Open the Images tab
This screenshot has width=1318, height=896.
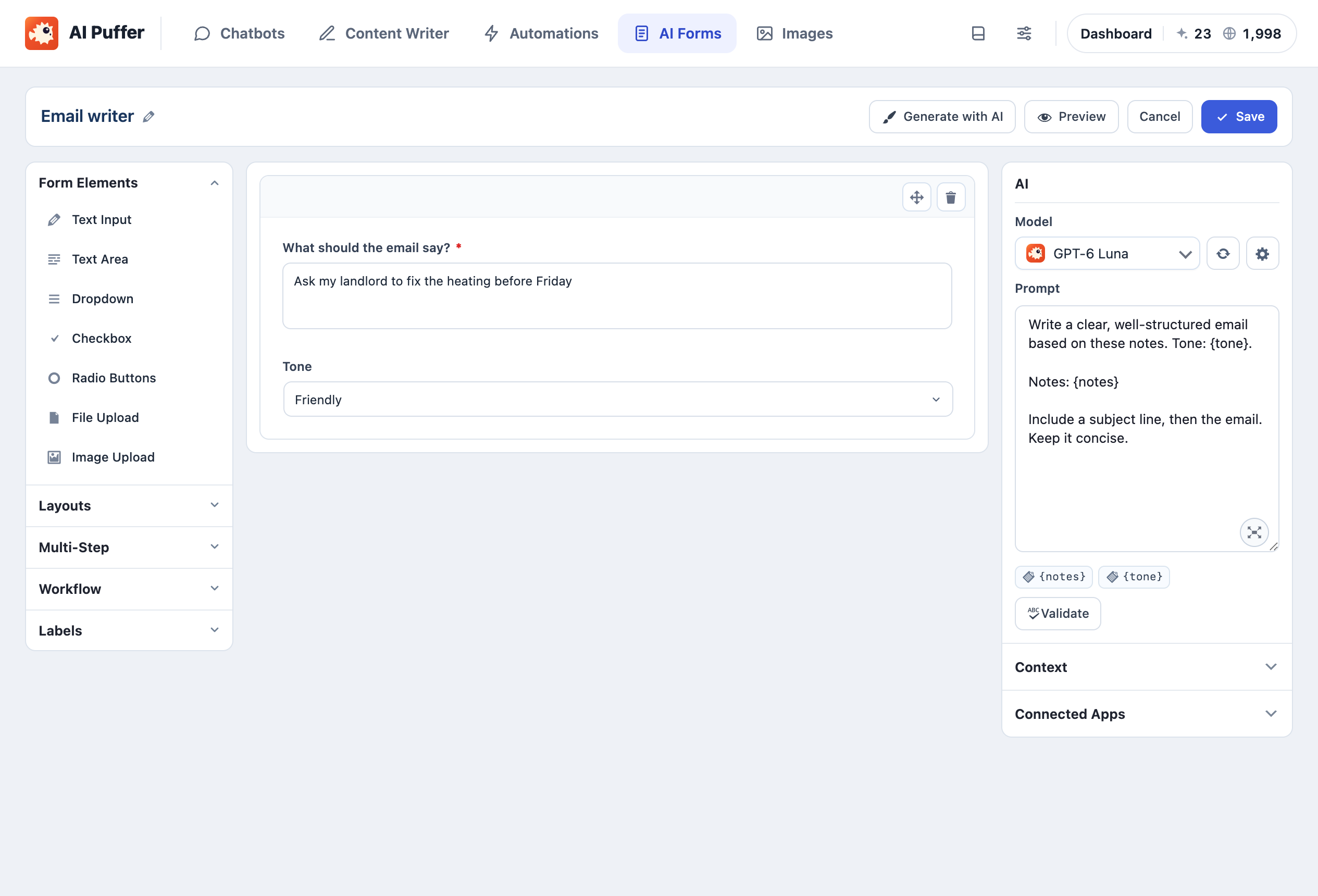[x=794, y=33]
